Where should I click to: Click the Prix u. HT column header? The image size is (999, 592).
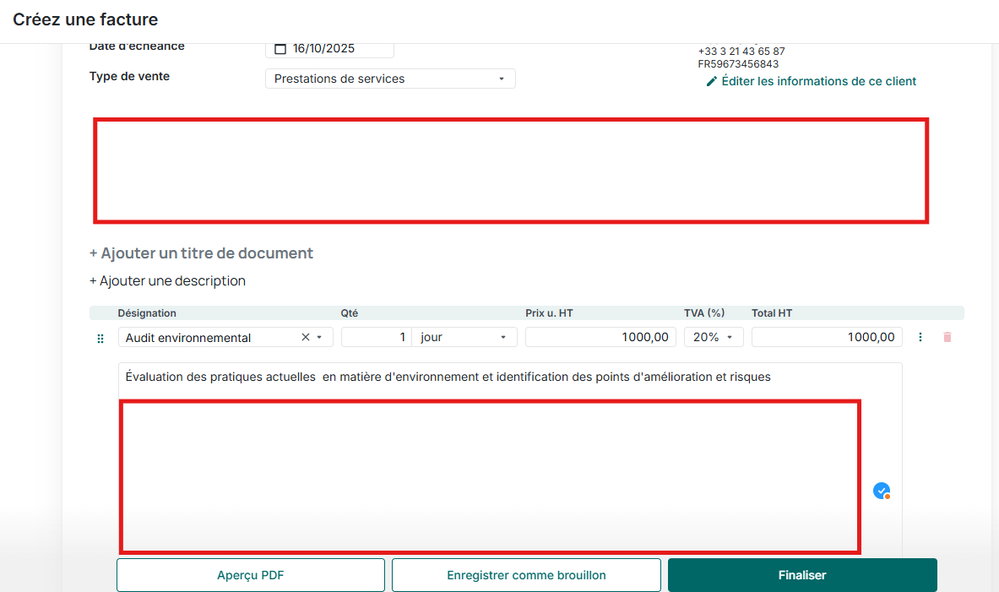(x=549, y=313)
